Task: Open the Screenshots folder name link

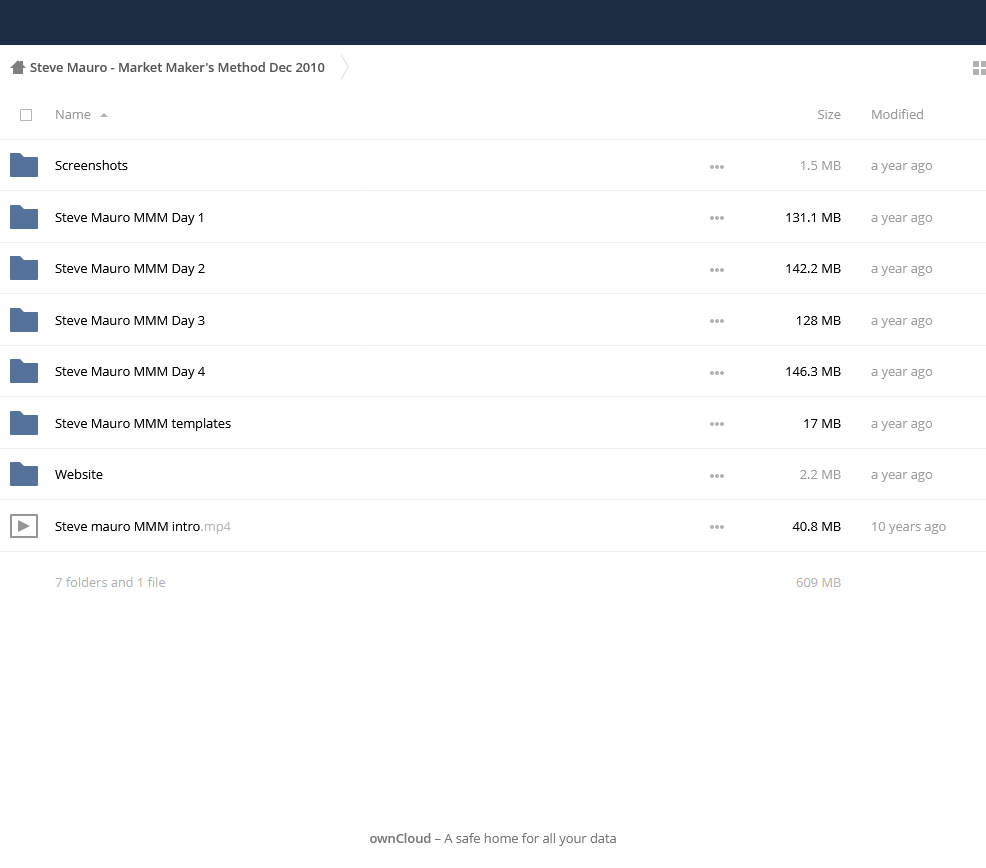Action: (x=91, y=165)
